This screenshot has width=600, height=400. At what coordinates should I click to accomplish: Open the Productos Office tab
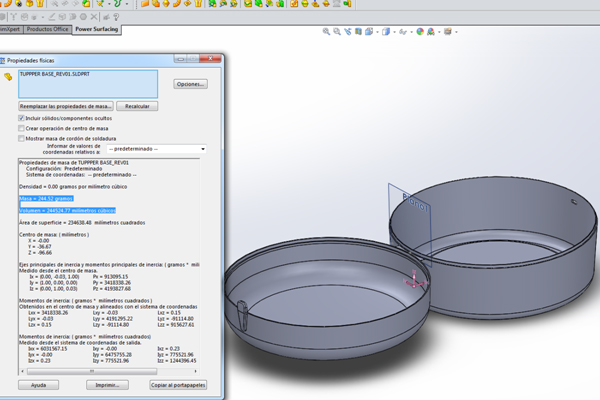point(48,29)
